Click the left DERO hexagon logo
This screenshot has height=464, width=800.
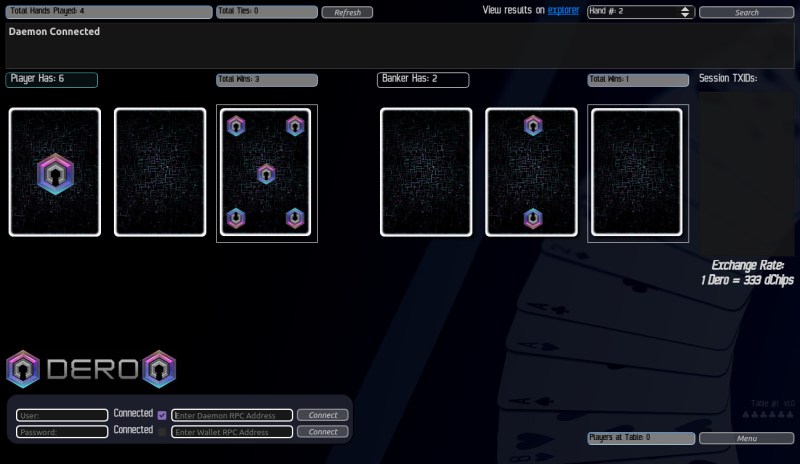[23, 369]
